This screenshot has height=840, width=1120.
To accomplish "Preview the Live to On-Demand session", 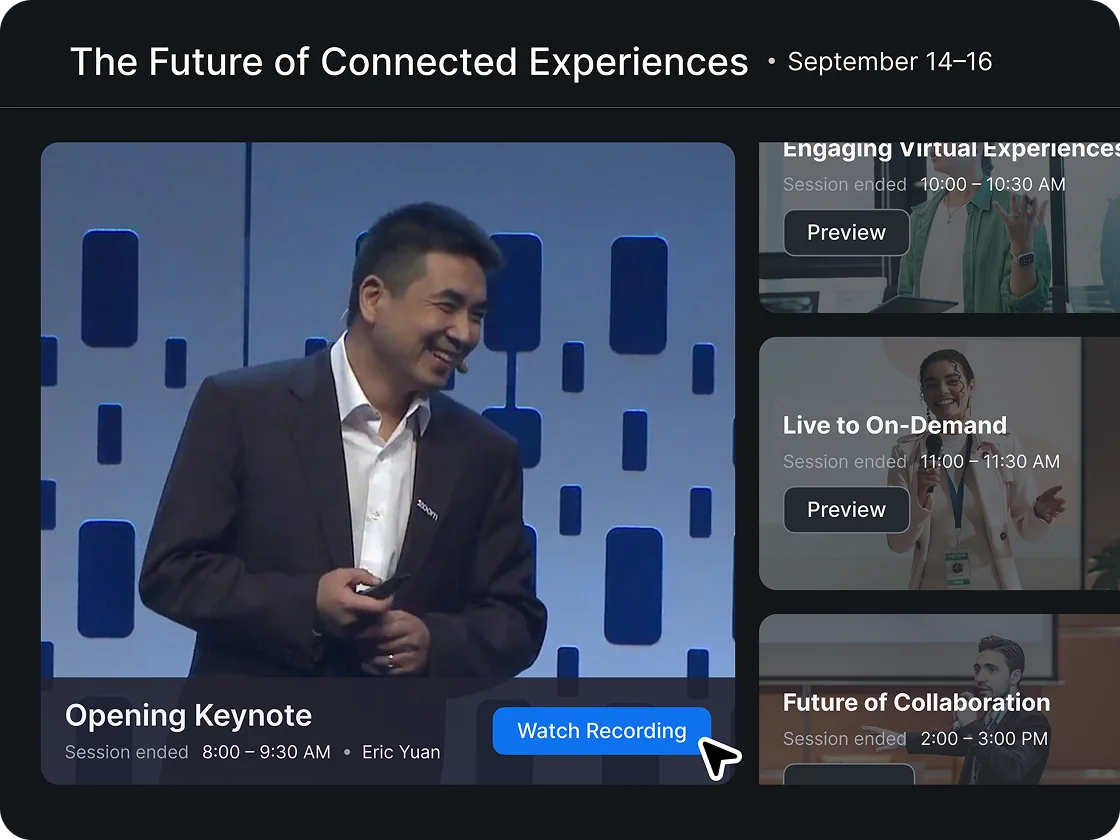I will [x=846, y=510].
